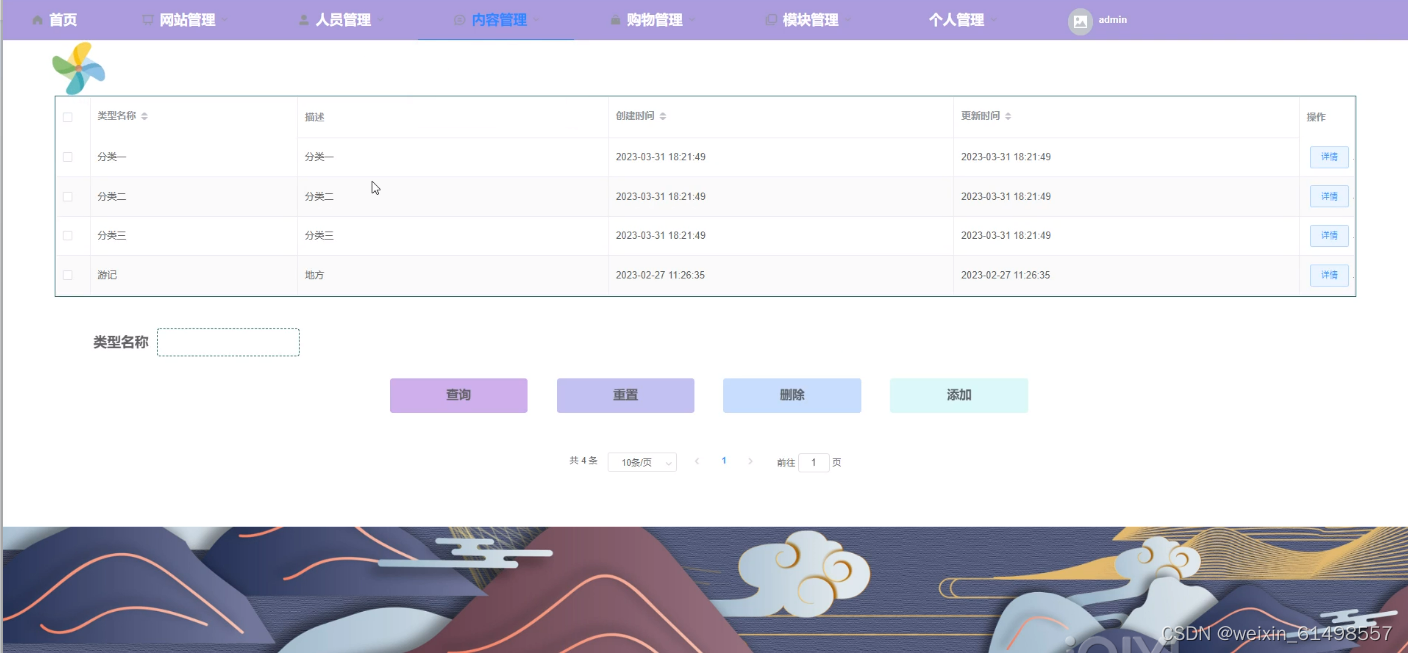Image resolution: width=1408 pixels, height=653 pixels.
Task: Click the monitor icon beside 网站管理
Action: coord(148,20)
